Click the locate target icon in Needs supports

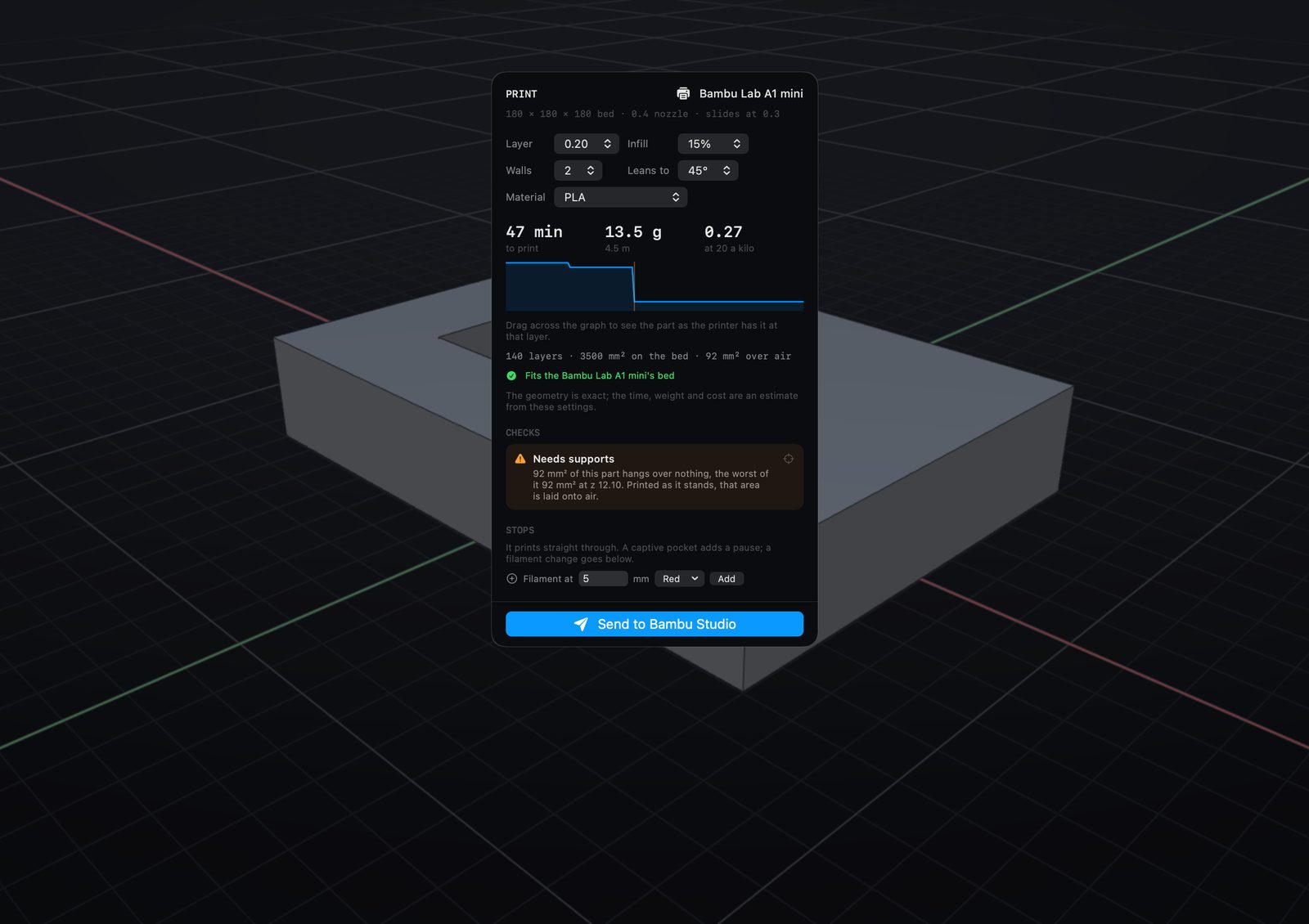tap(789, 459)
